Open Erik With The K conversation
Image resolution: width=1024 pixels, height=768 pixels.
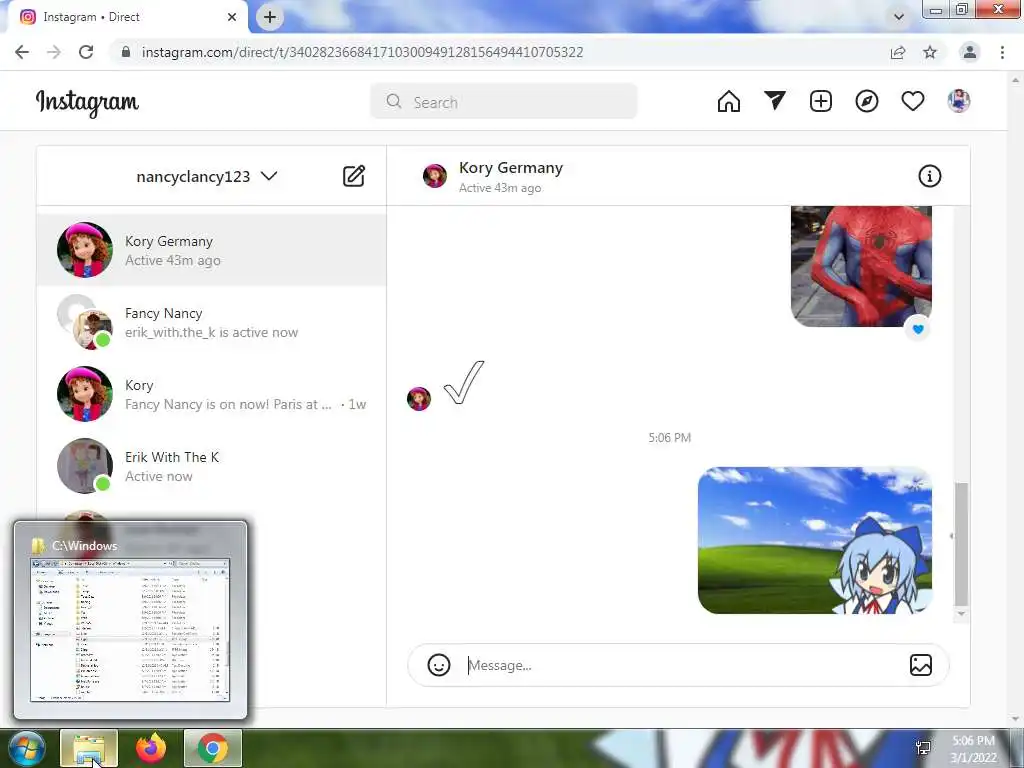[212, 466]
